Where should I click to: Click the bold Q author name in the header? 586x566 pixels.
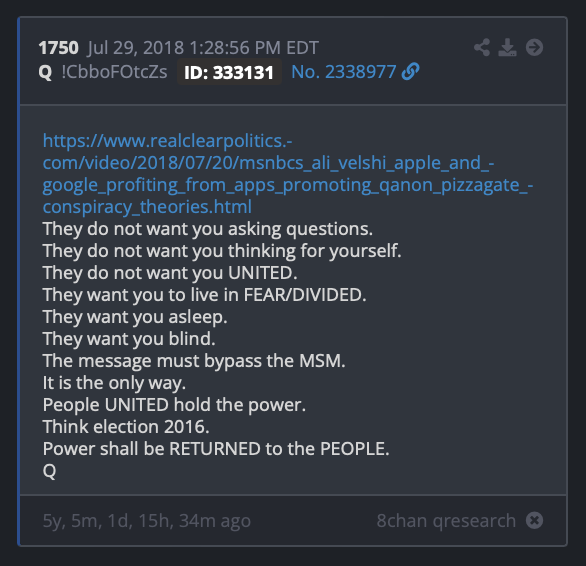pos(45,72)
